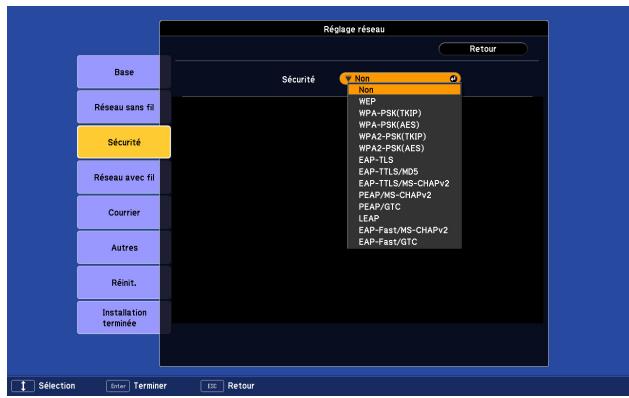Click the up-down Sélection arrow icon

(23, 386)
